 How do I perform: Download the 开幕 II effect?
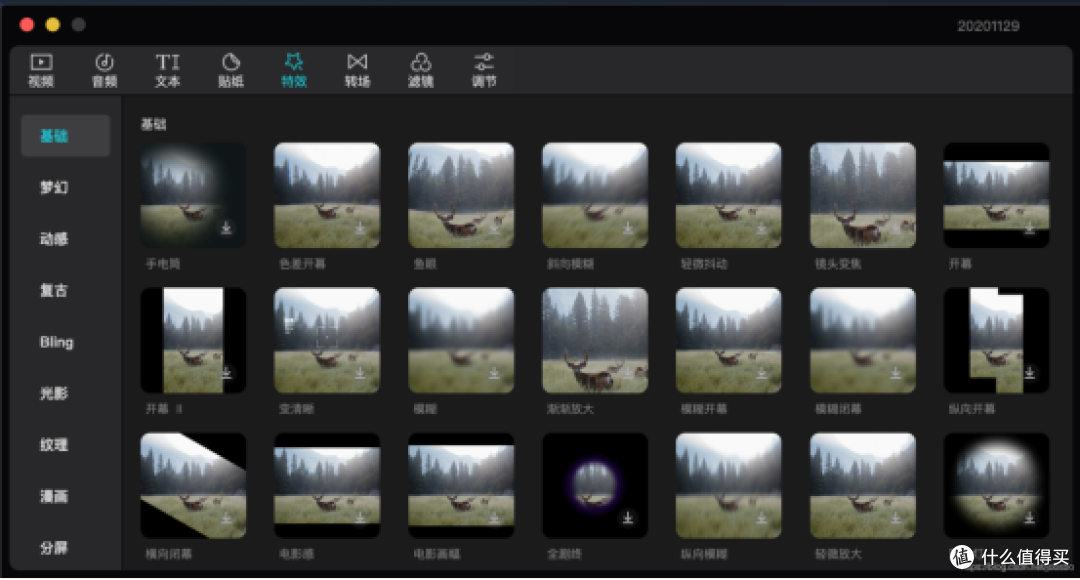226,373
